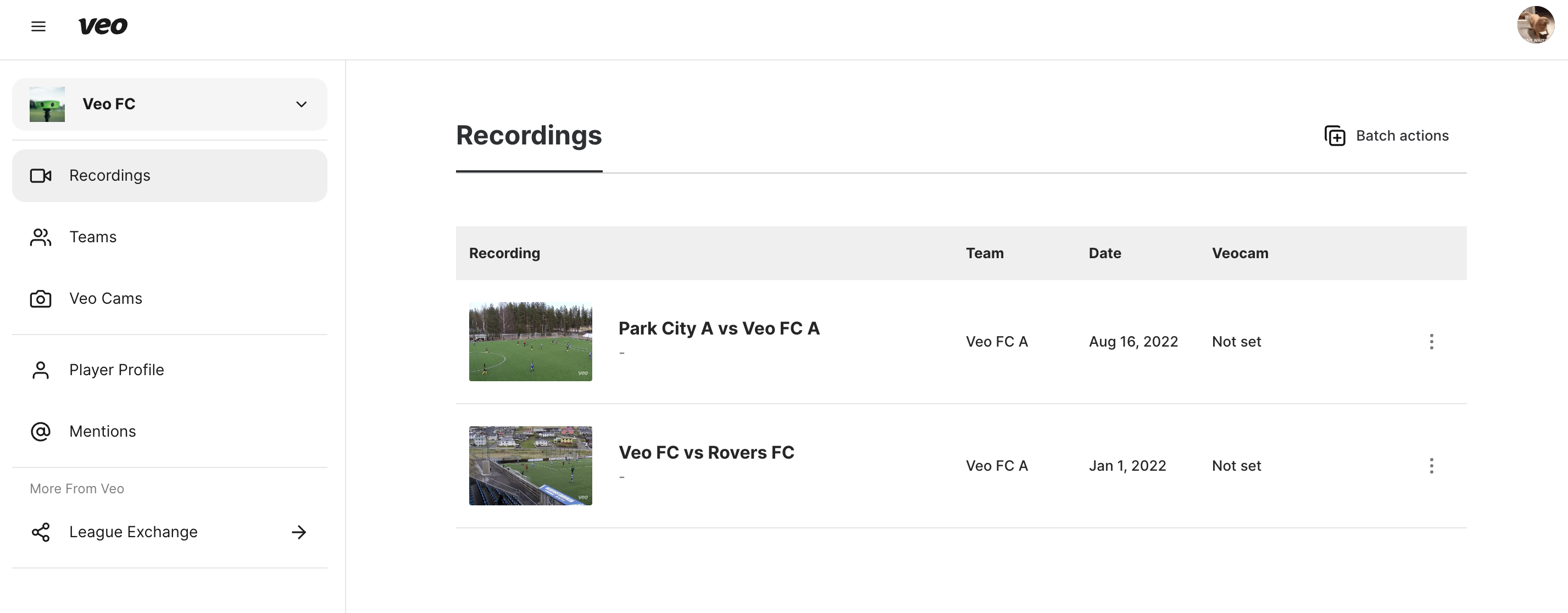1568x613 pixels.
Task: Open Player Profile from sidebar
Action: click(x=170, y=370)
